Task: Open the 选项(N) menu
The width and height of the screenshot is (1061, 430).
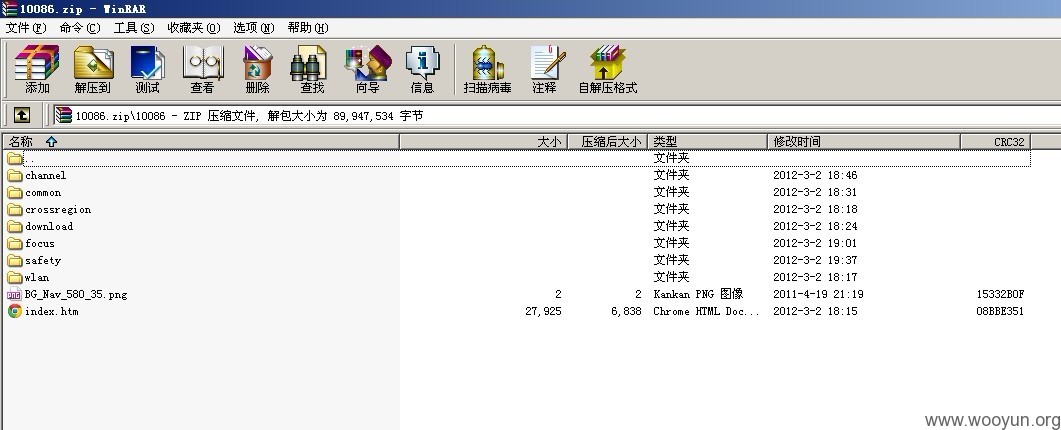Action: (254, 28)
